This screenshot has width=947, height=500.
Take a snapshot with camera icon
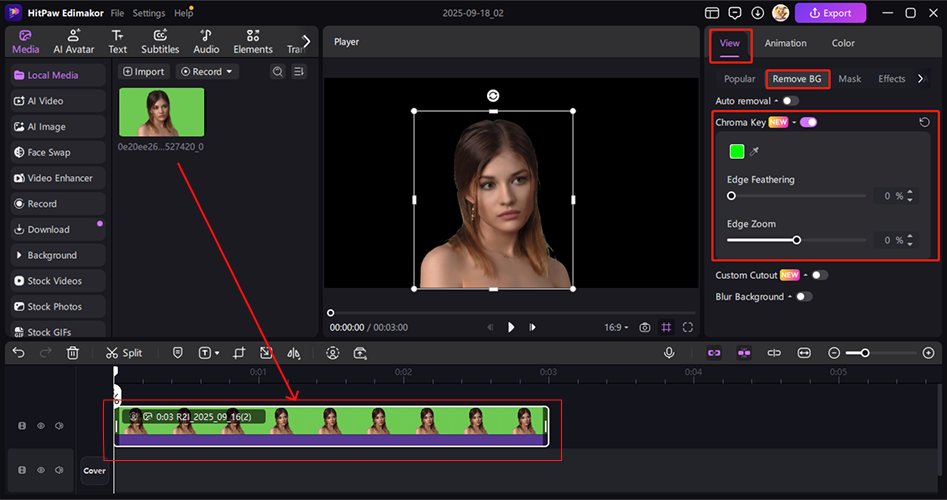(645, 327)
